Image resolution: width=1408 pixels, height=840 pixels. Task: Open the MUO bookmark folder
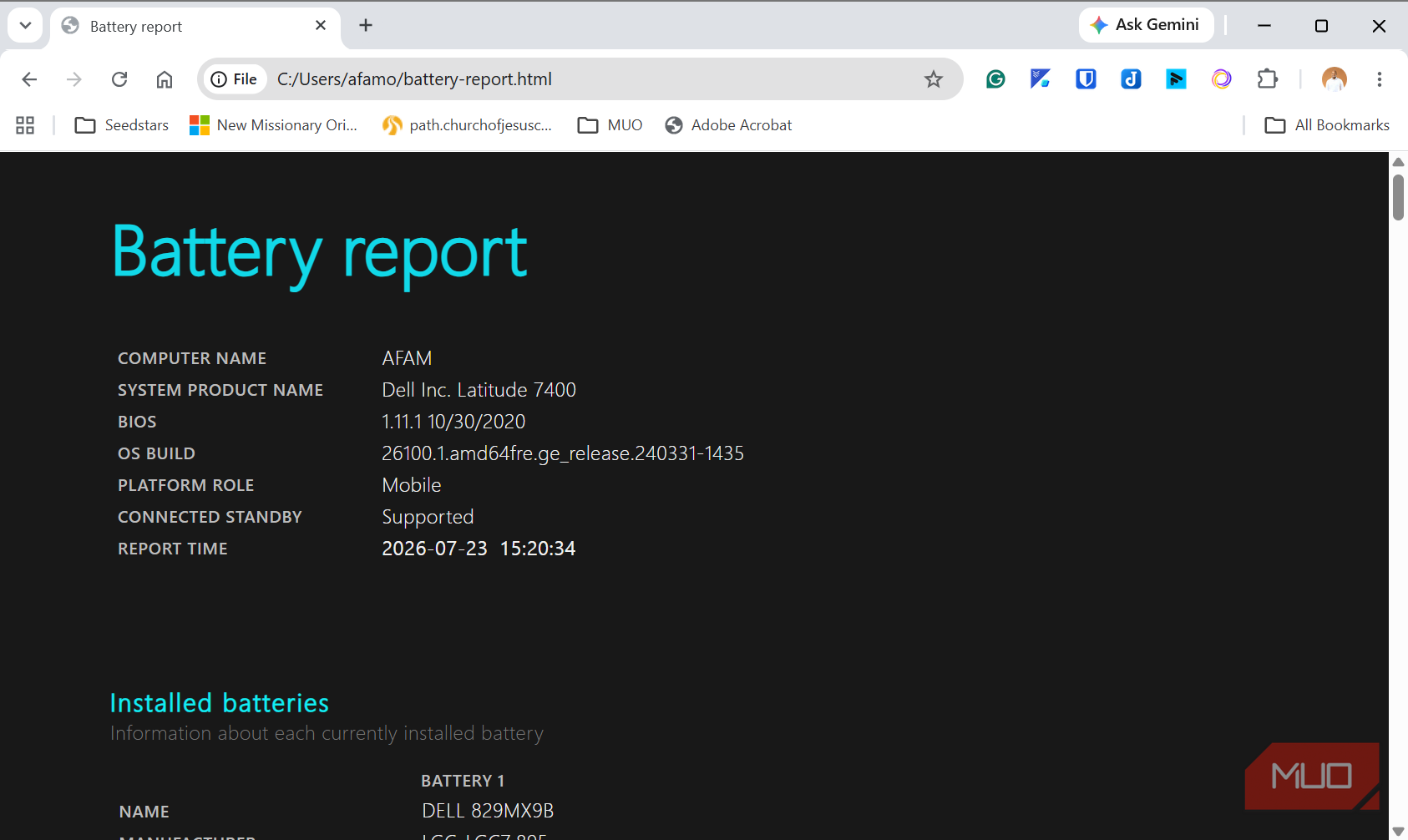(610, 125)
